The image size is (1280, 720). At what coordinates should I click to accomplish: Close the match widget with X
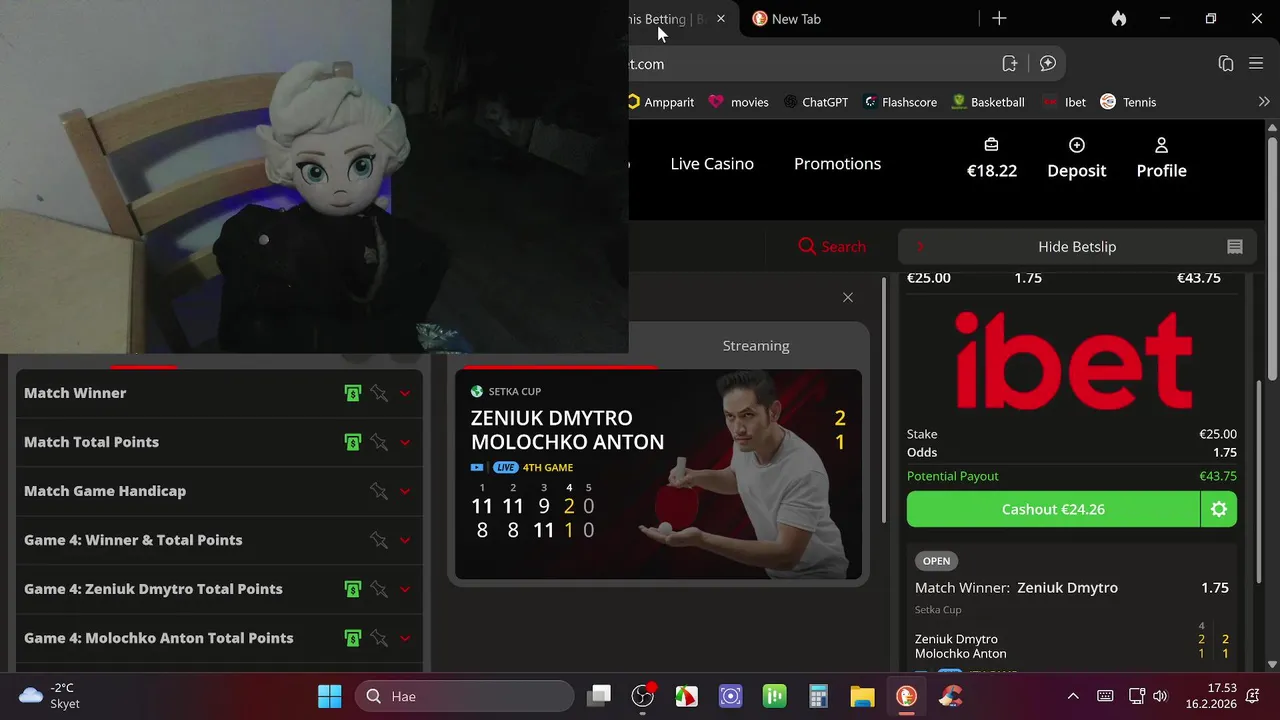848,297
